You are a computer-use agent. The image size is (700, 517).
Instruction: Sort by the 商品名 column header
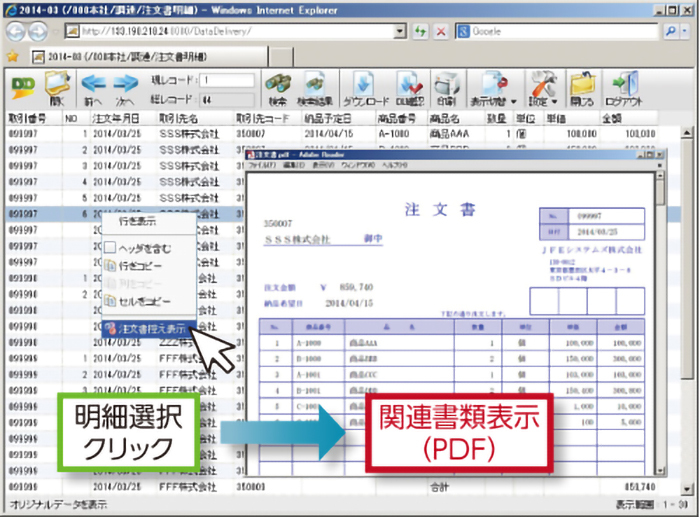coord(444,118)
